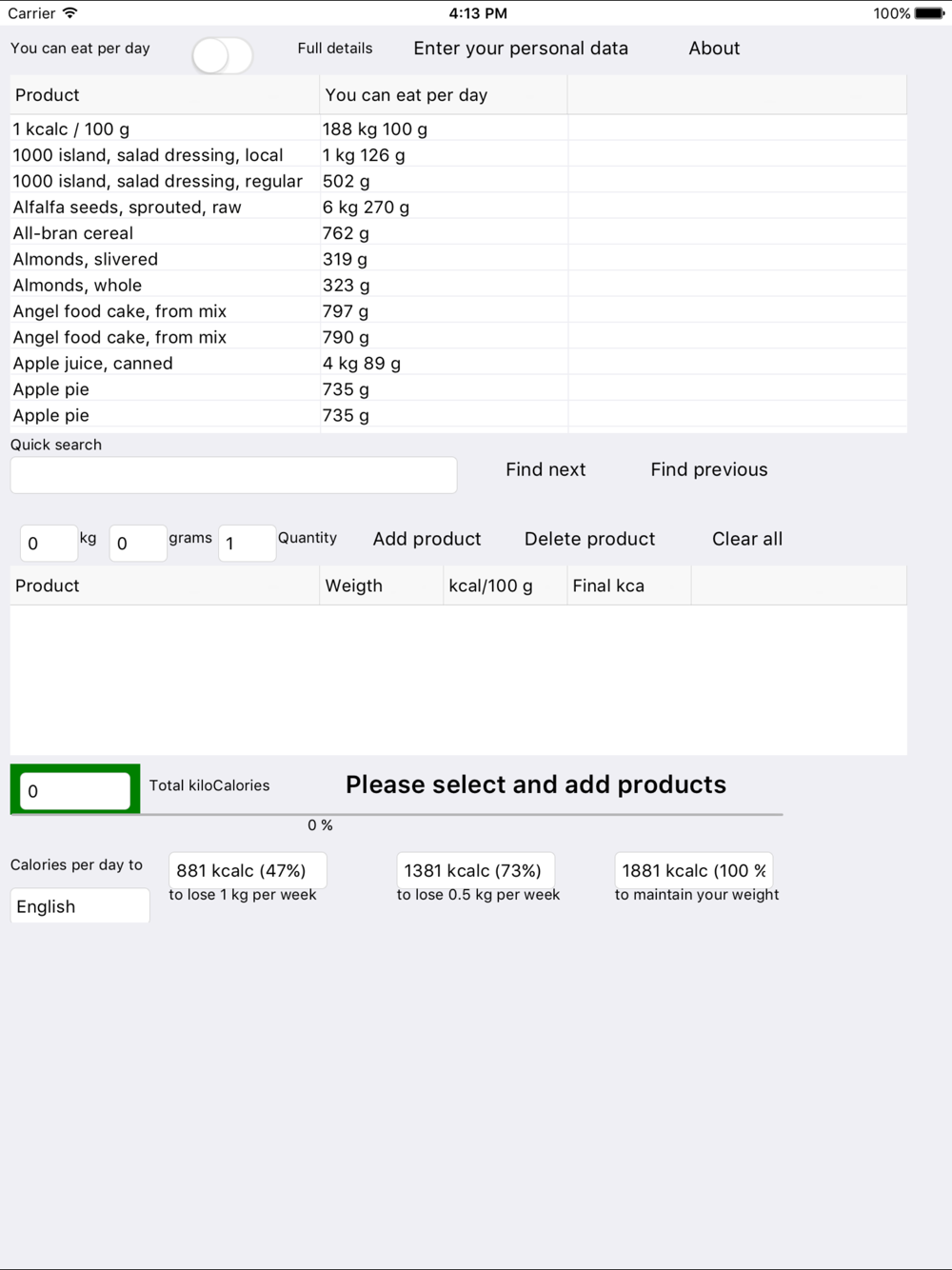
Task: Focus the grams input field
Action: coord(138,543)
